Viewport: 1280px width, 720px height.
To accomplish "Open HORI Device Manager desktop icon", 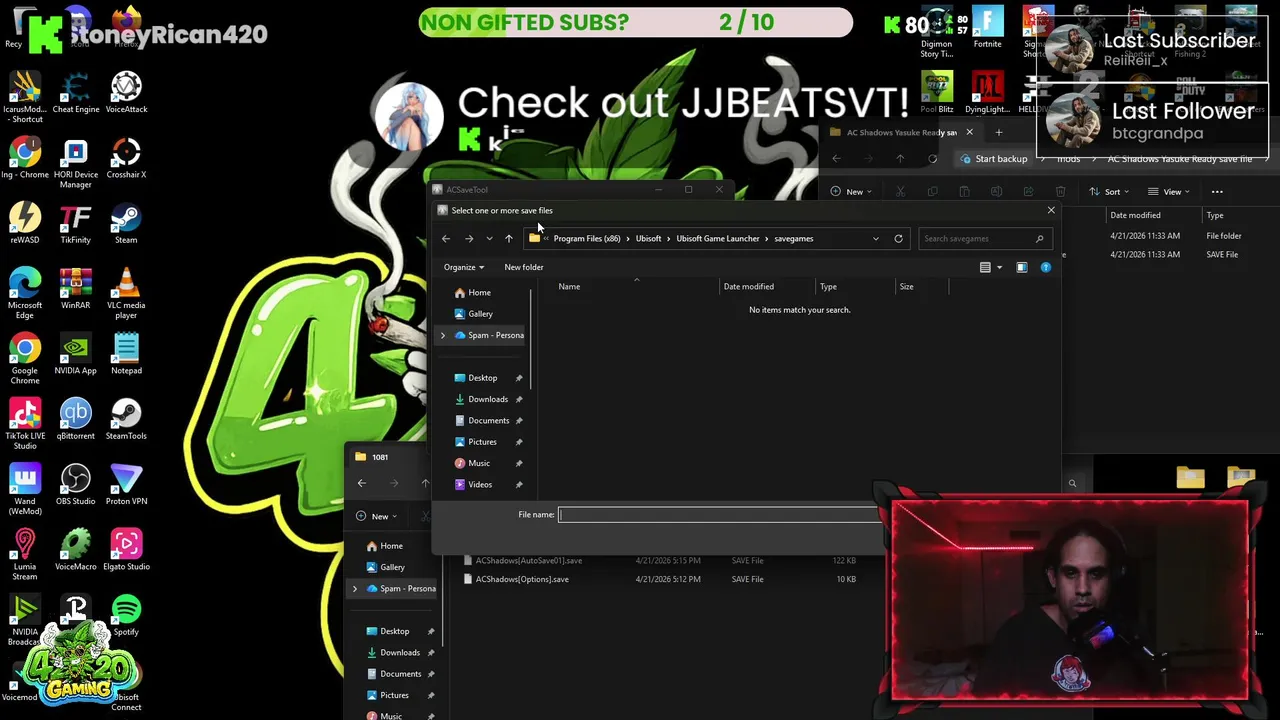I will (x=76, y=162).
